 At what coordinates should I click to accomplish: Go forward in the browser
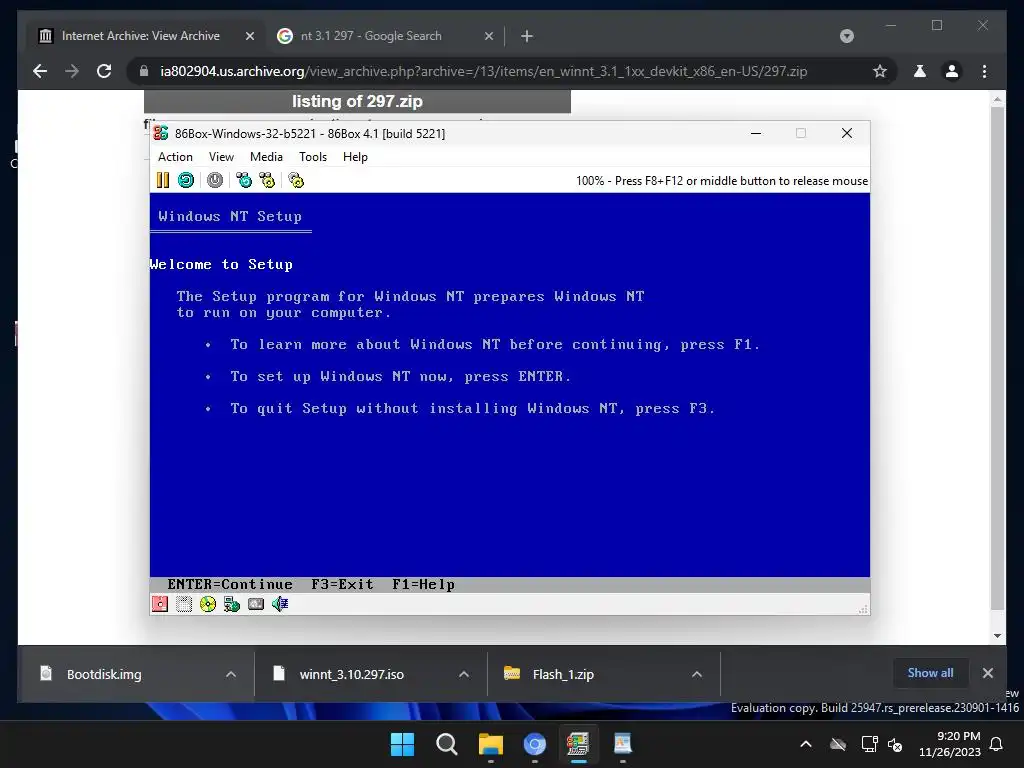pos(72,71)
